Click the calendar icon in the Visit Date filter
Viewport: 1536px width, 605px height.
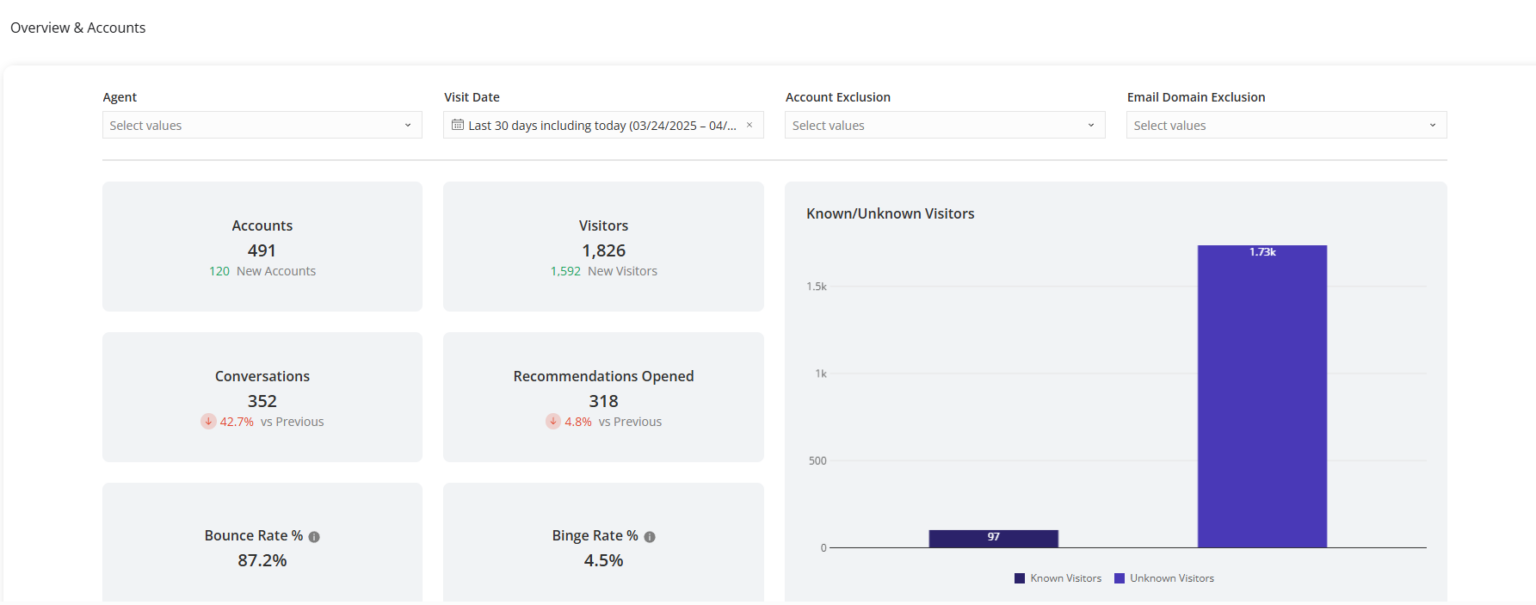457,124
